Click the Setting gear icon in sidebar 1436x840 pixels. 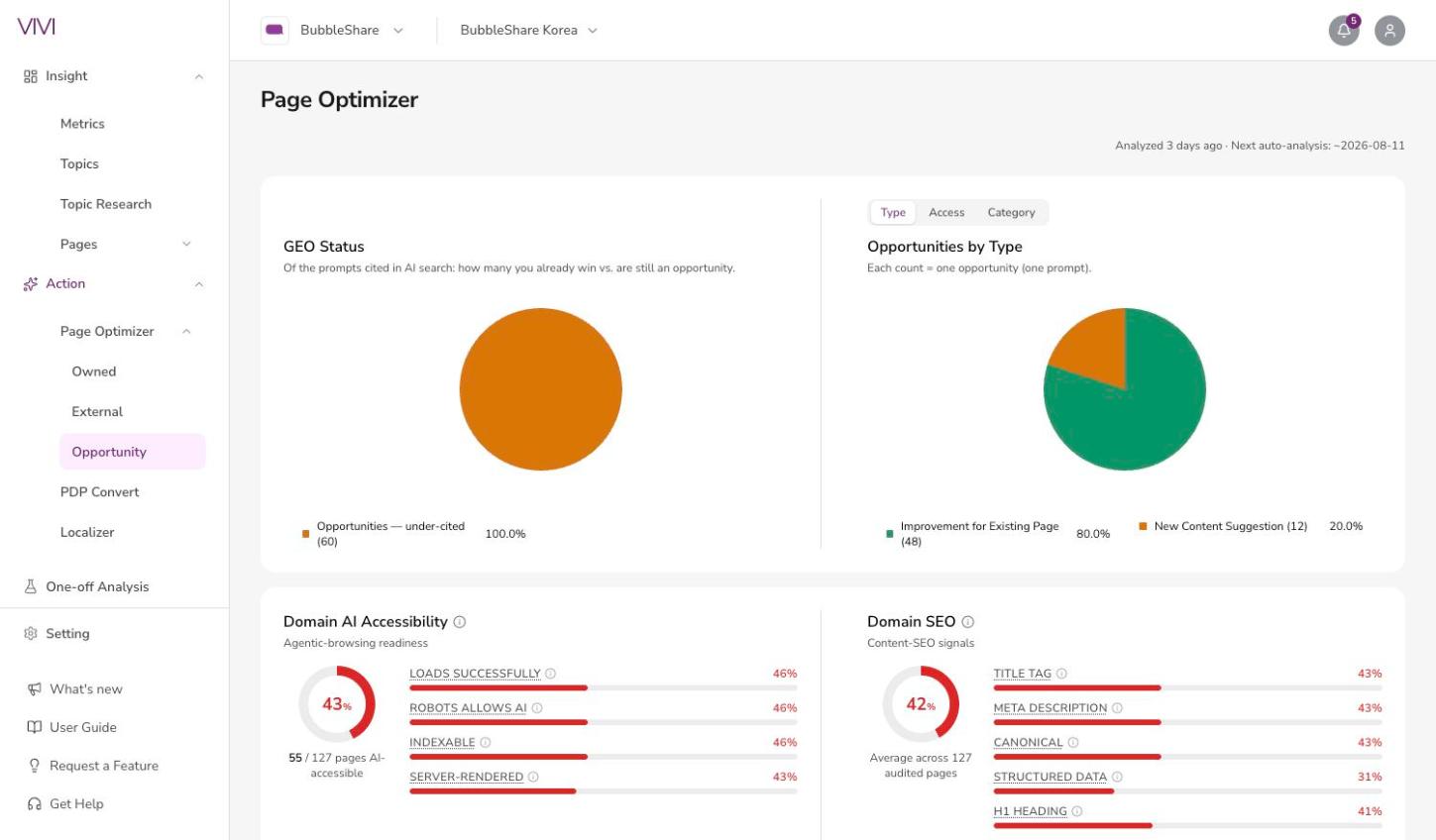31,633
